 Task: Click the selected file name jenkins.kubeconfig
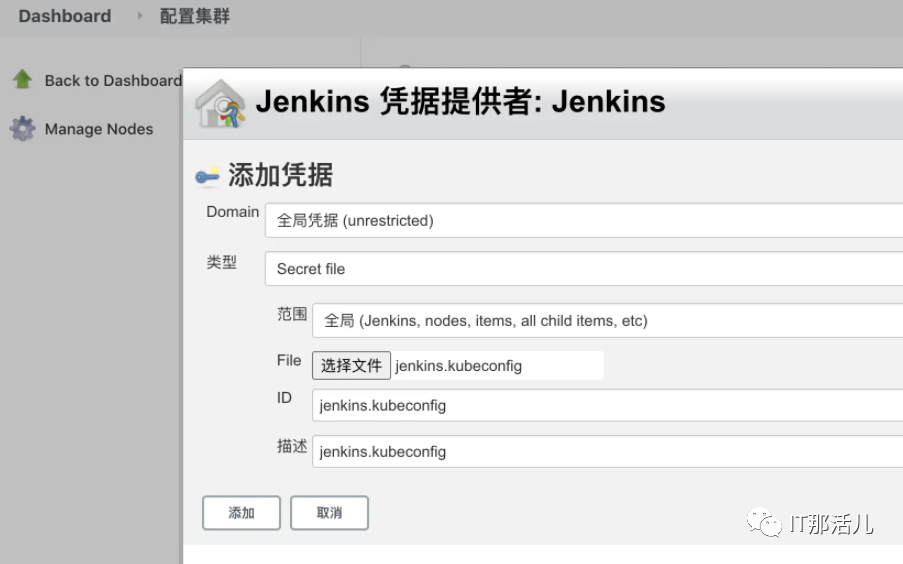tap(458, 366)
